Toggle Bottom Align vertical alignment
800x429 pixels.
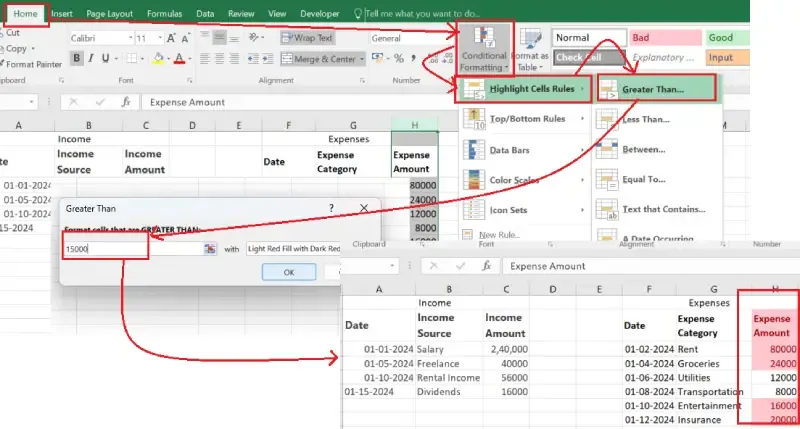(234, 37)
